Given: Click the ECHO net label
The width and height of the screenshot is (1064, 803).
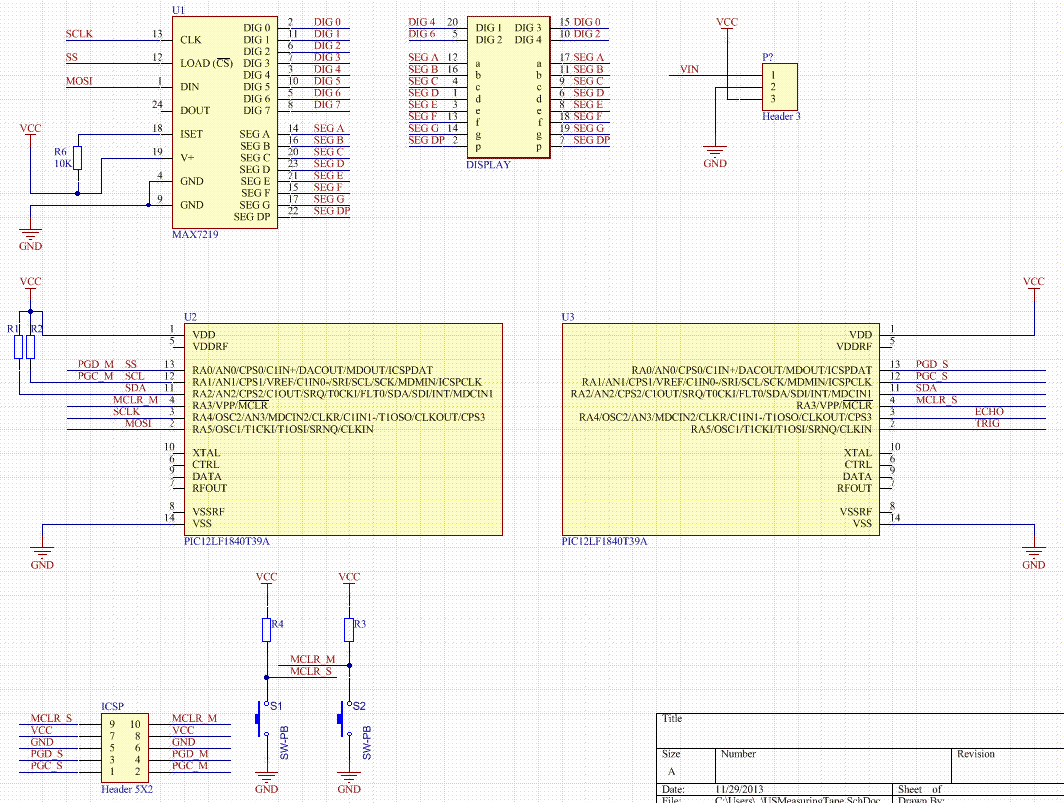Looking at the screenshot, I should (988, 411).
